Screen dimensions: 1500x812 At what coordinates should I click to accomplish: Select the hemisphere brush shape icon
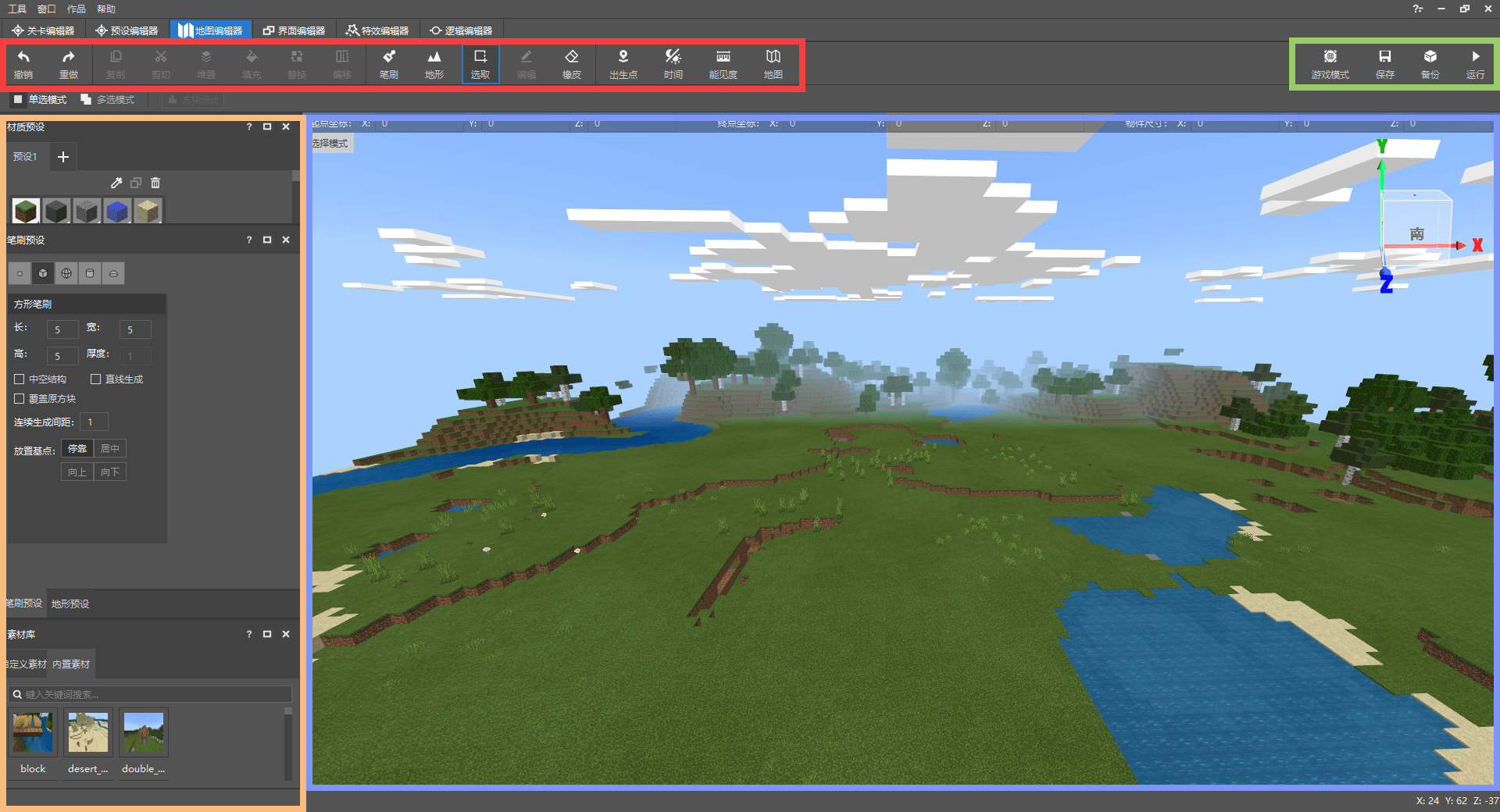pos(113,273)
